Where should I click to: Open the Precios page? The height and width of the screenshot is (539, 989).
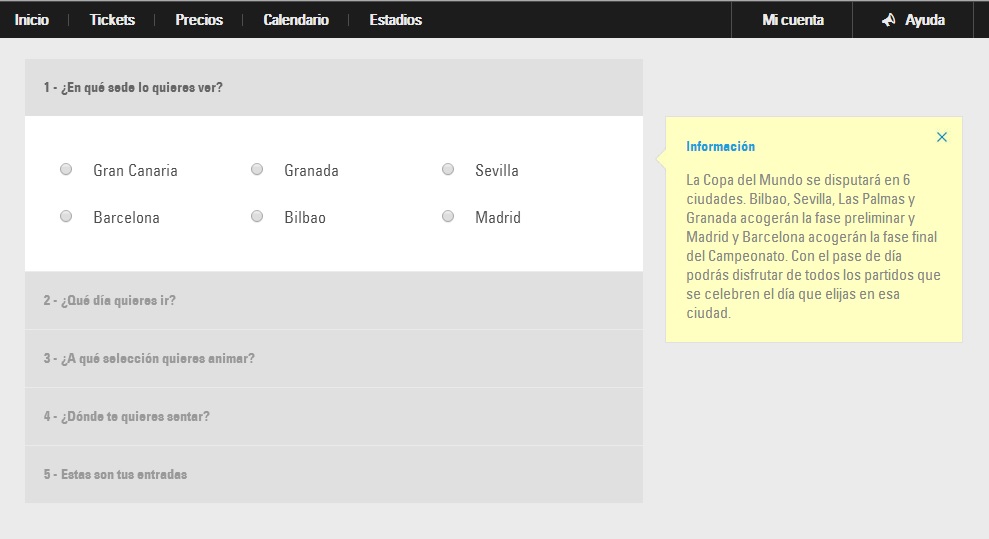(x=199, y=20)
